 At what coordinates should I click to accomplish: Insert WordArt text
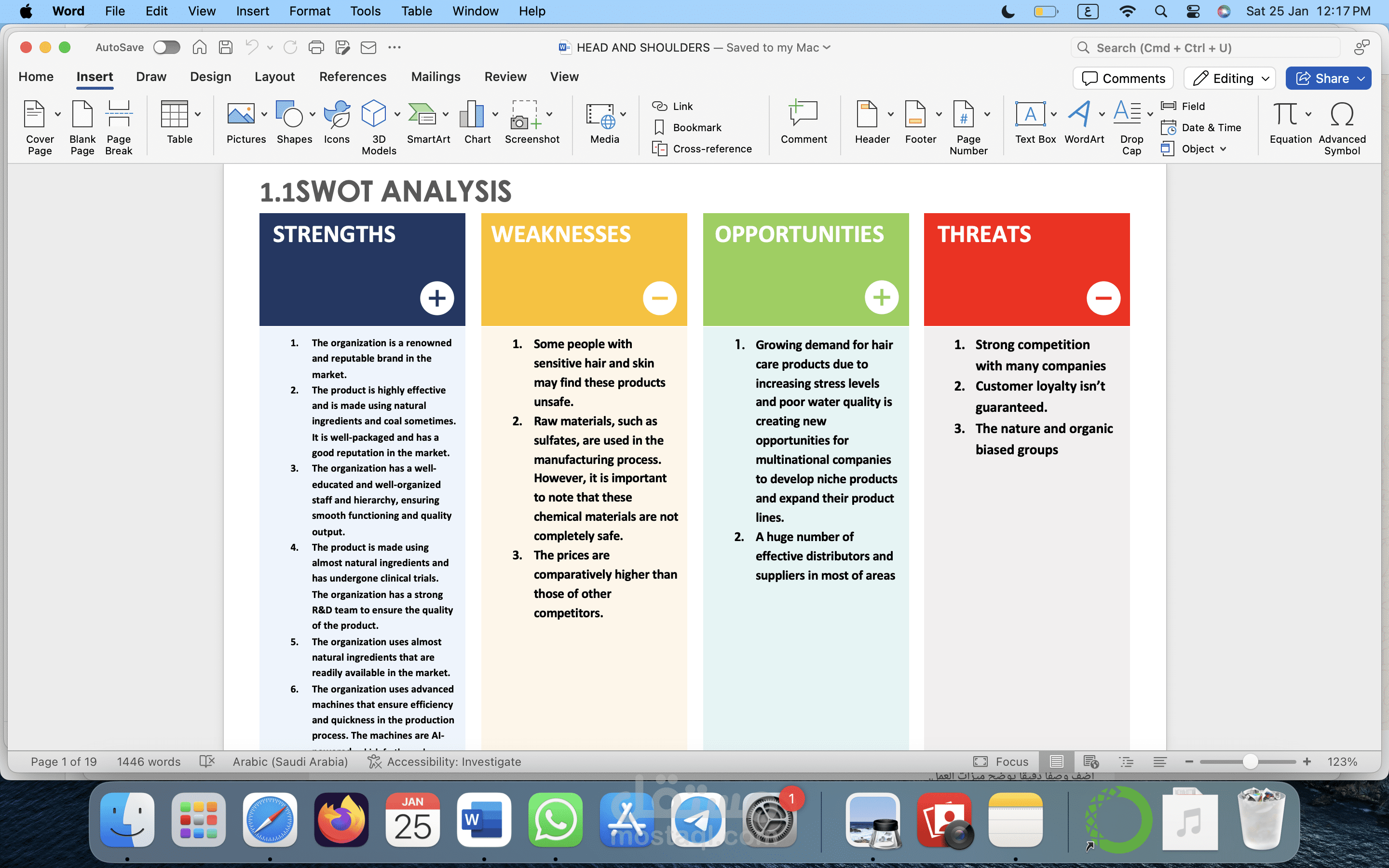(1084, 122)
